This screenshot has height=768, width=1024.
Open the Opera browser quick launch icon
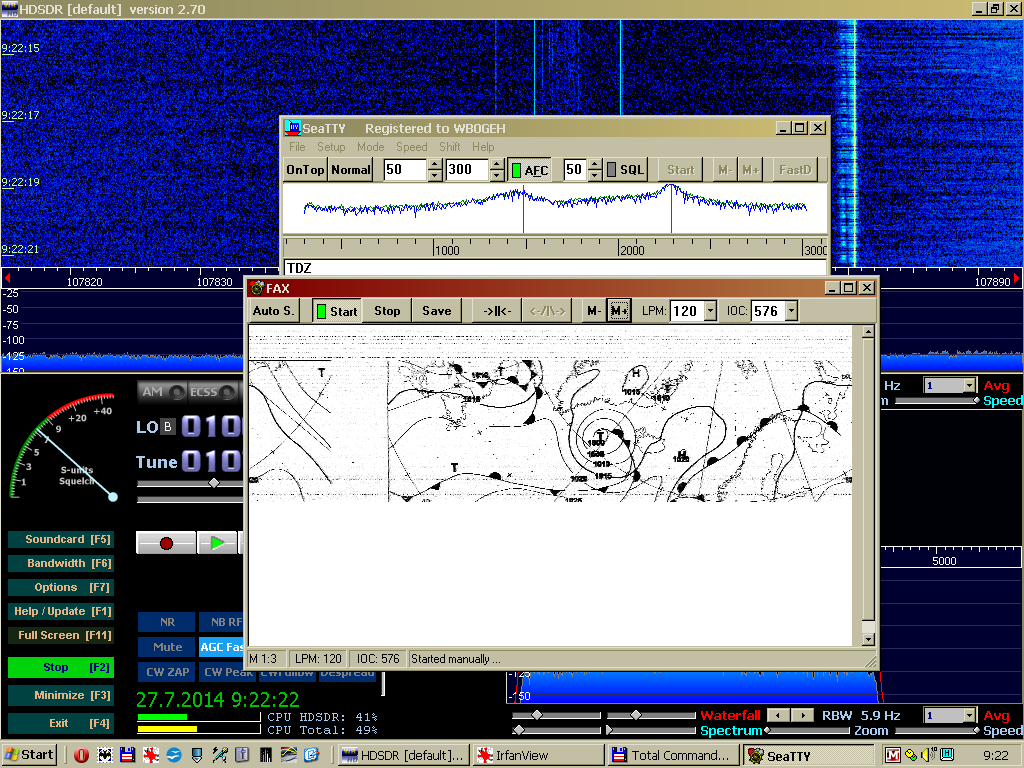[x=81, y=755]
